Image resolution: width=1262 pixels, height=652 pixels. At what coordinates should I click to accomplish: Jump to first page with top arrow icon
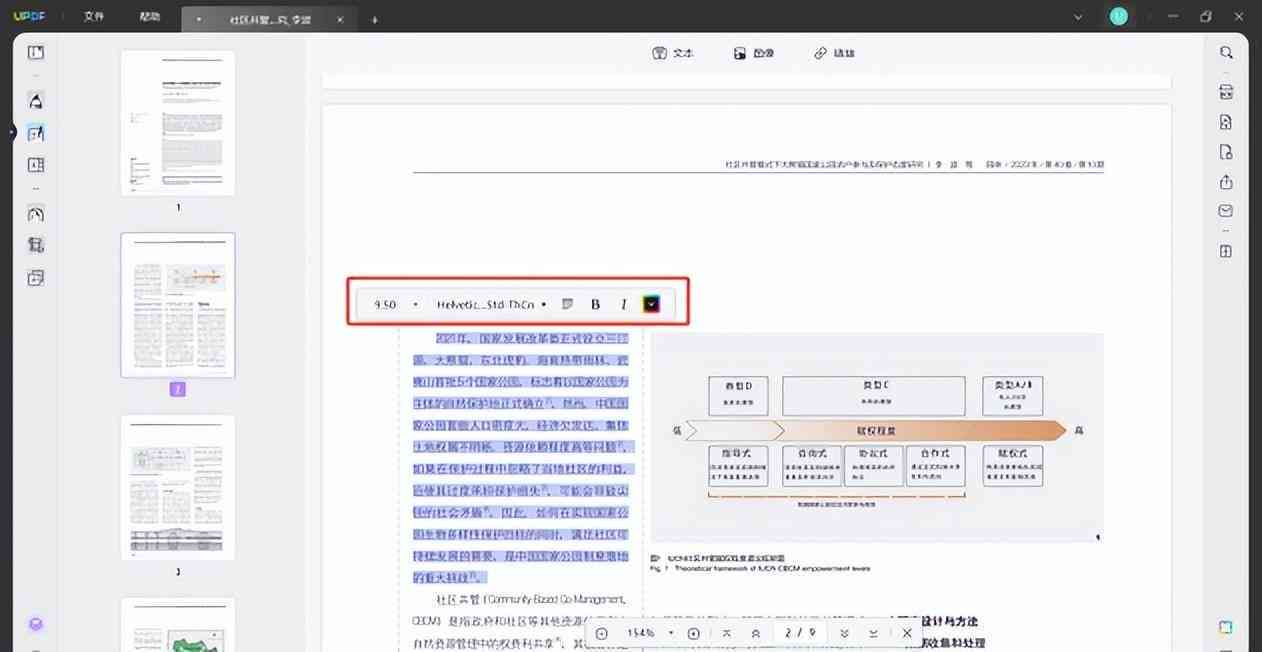pos(727,633)
